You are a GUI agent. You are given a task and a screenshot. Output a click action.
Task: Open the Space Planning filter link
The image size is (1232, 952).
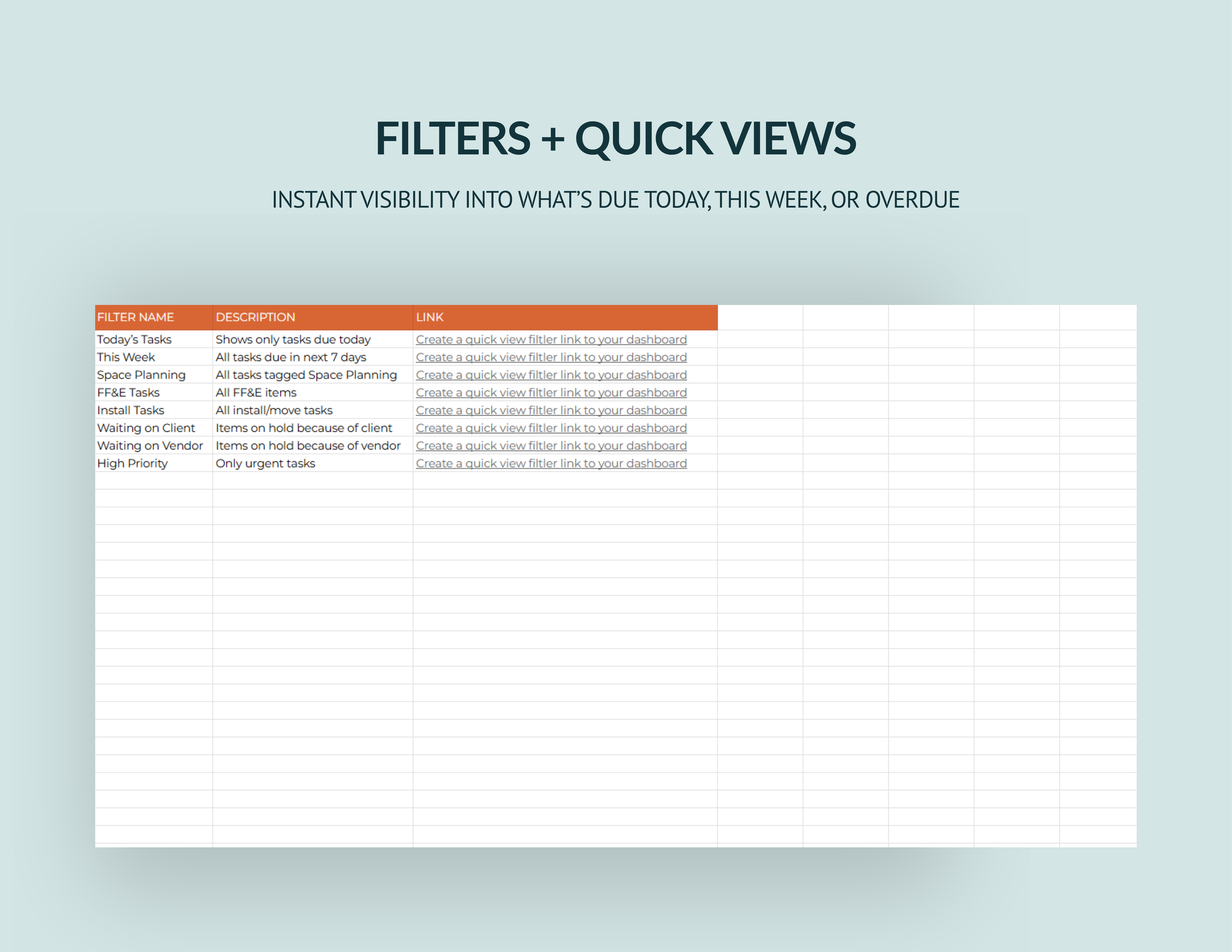pos(550,375)
